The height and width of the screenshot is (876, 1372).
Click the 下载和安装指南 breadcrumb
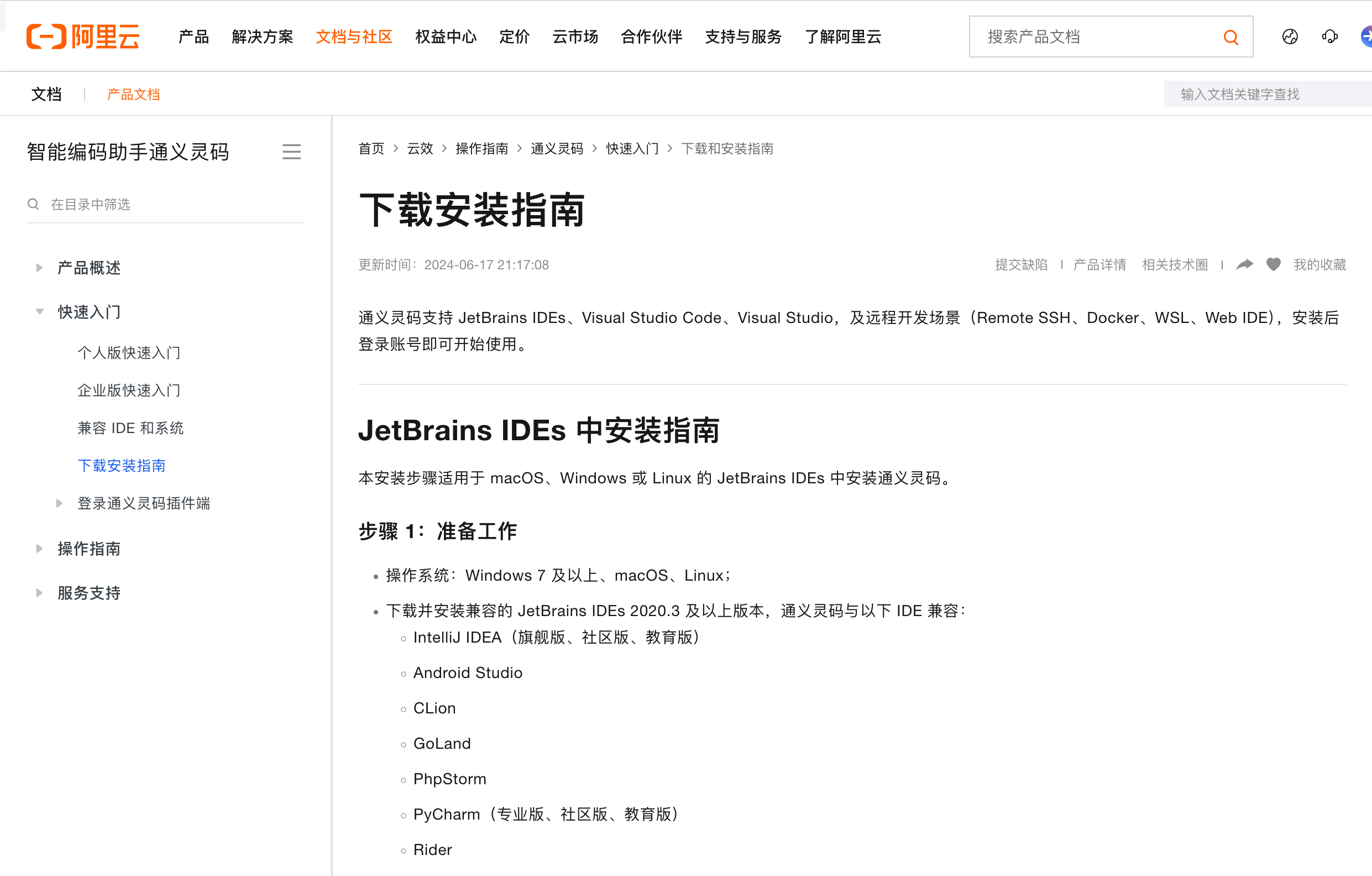727,149
